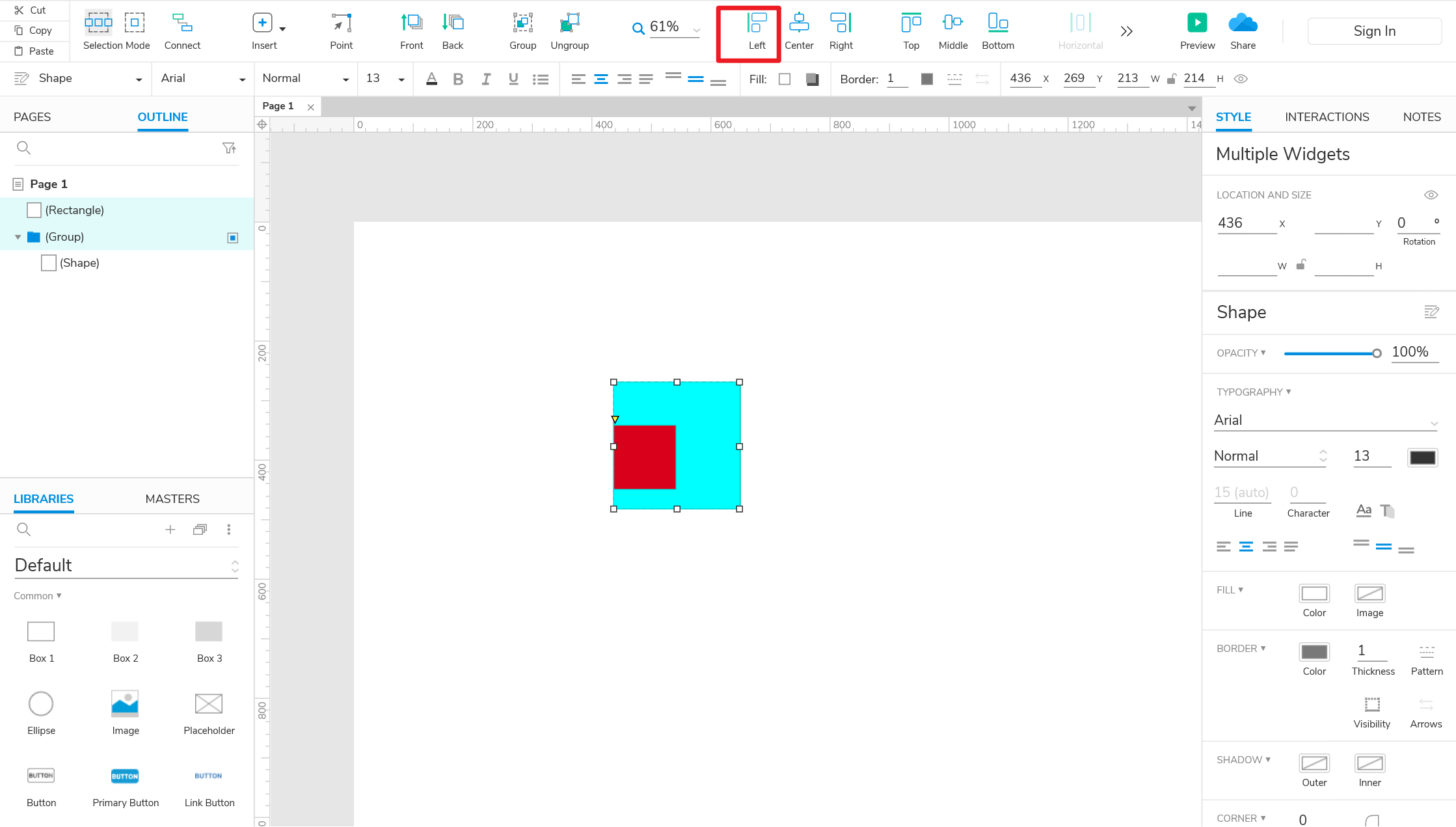Open the Default library dropdown
Screen dimensions: 1456x827
pos(126,565)
